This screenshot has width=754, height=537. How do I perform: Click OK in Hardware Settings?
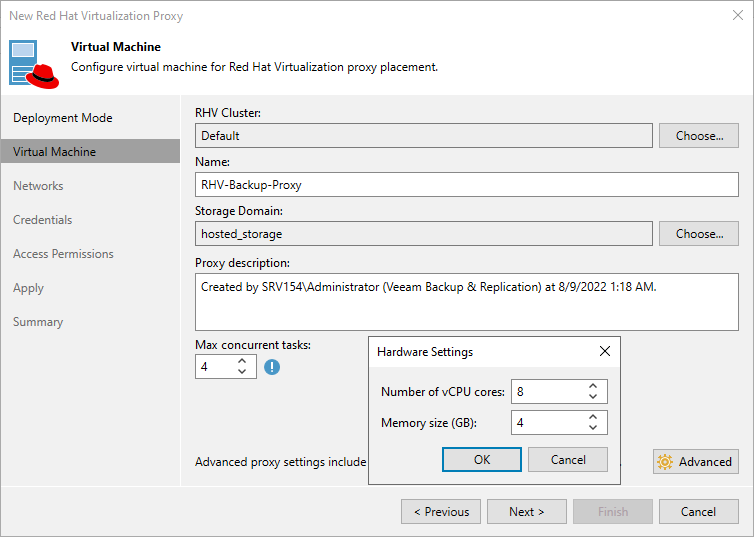pyautogui.click(x=482, y=460)
